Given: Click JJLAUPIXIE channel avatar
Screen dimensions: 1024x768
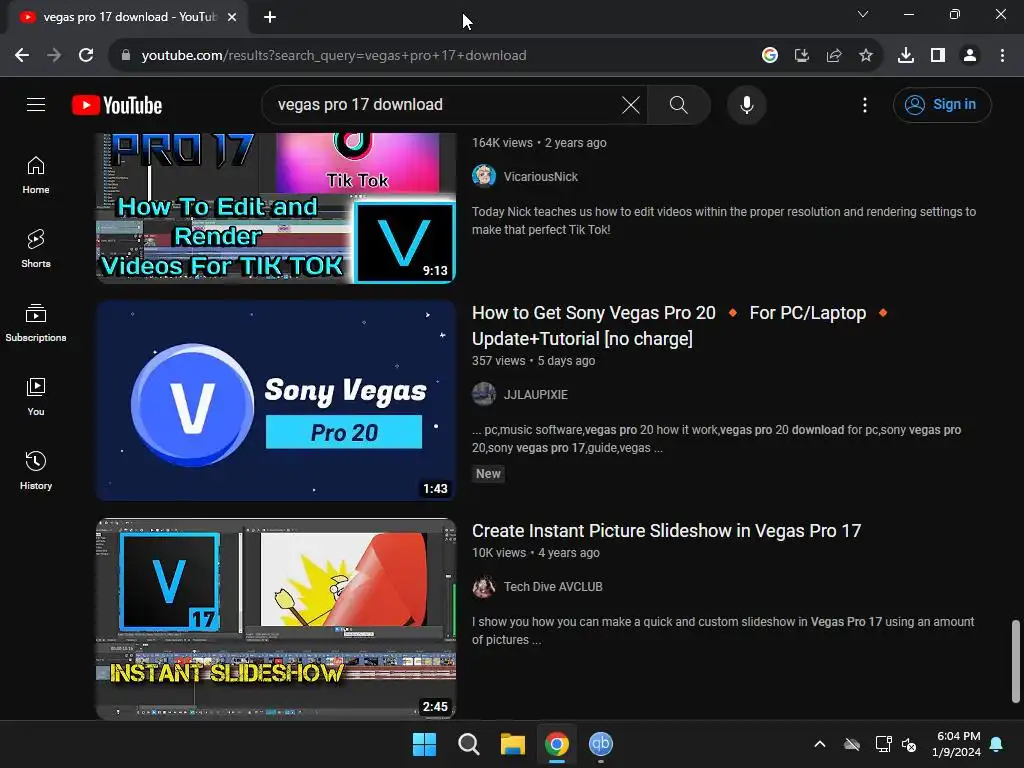Looking at the screenshot, I should [x=484, y=394].
